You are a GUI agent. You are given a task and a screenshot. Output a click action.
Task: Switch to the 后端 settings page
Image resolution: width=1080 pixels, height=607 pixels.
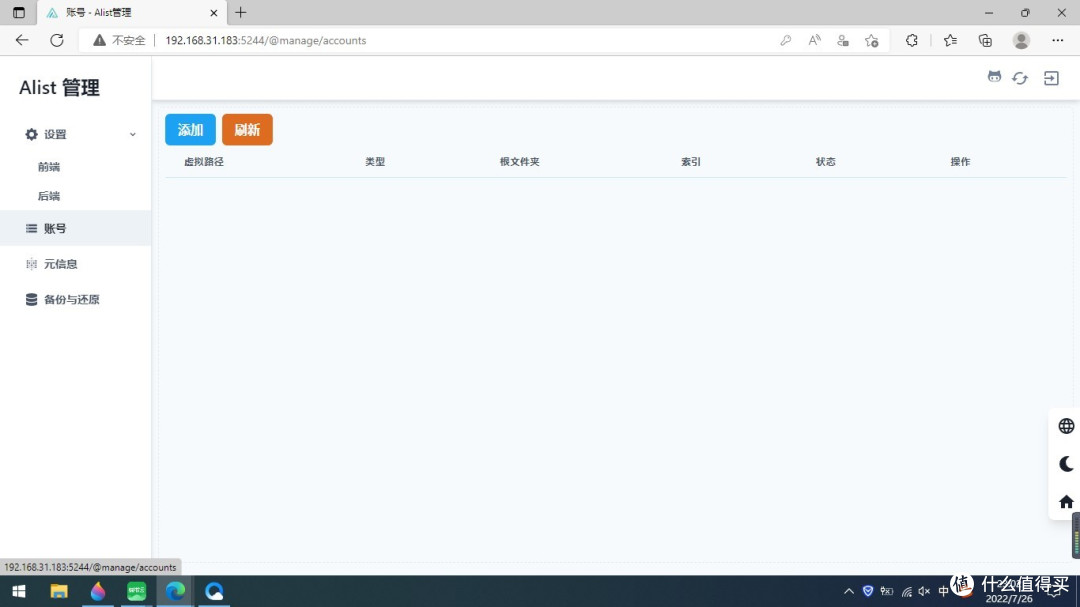(x=48, y=196)
